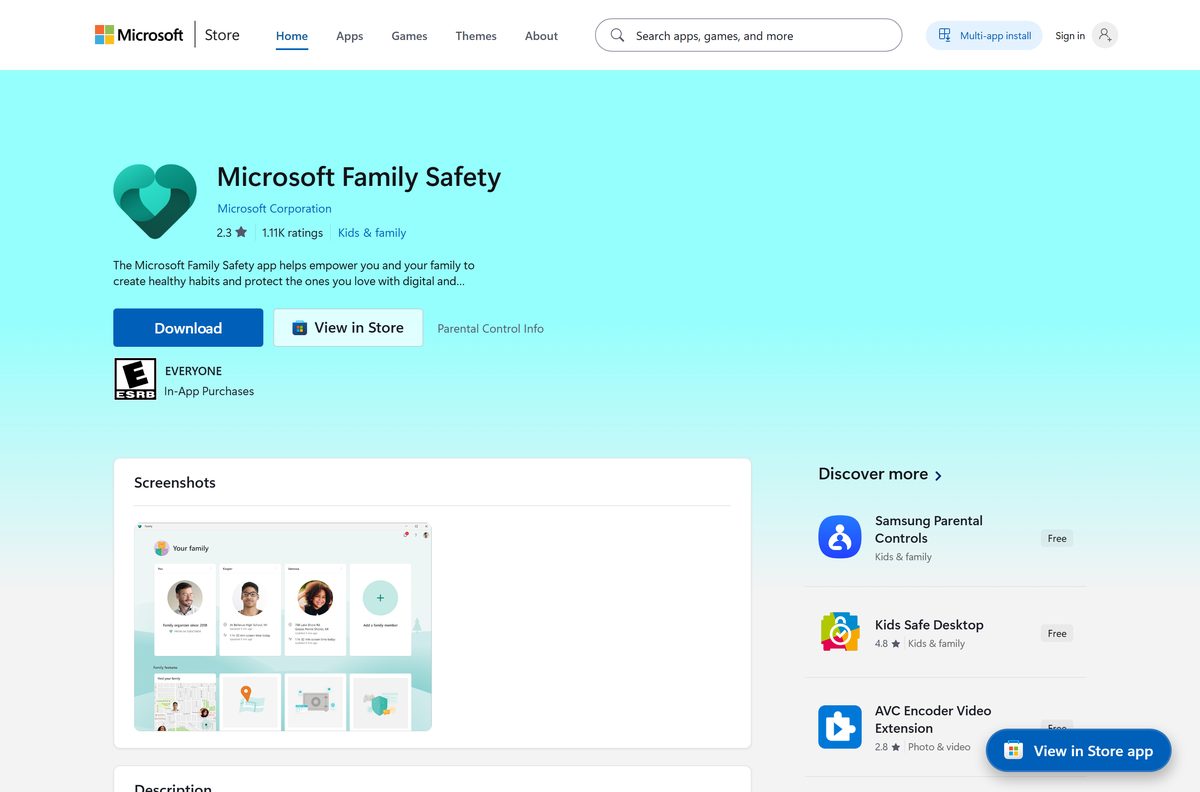The height and width of the screenshot is (792, 1200).
Task: Click Description section heading
Action: click(173, 787)
